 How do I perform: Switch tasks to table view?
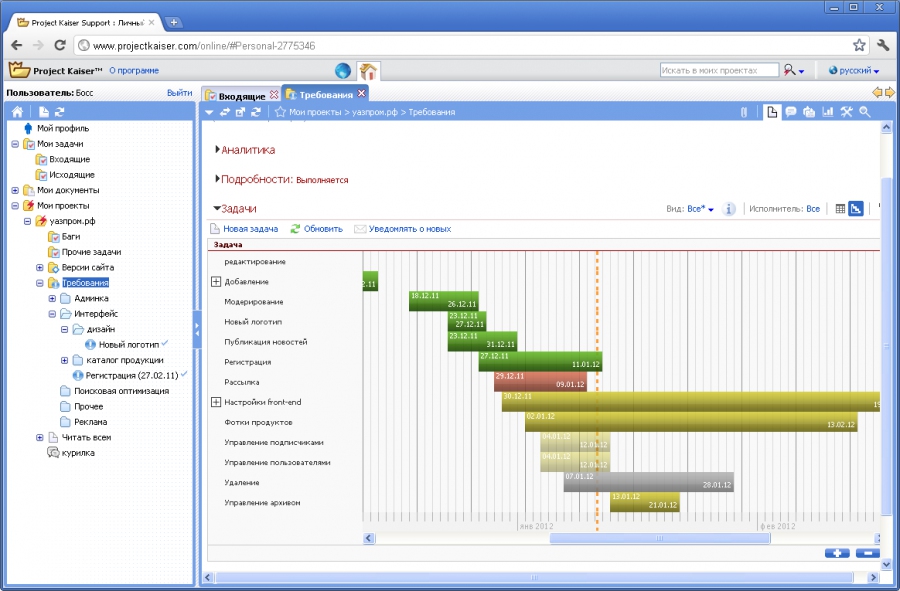(x=840, y=209)
